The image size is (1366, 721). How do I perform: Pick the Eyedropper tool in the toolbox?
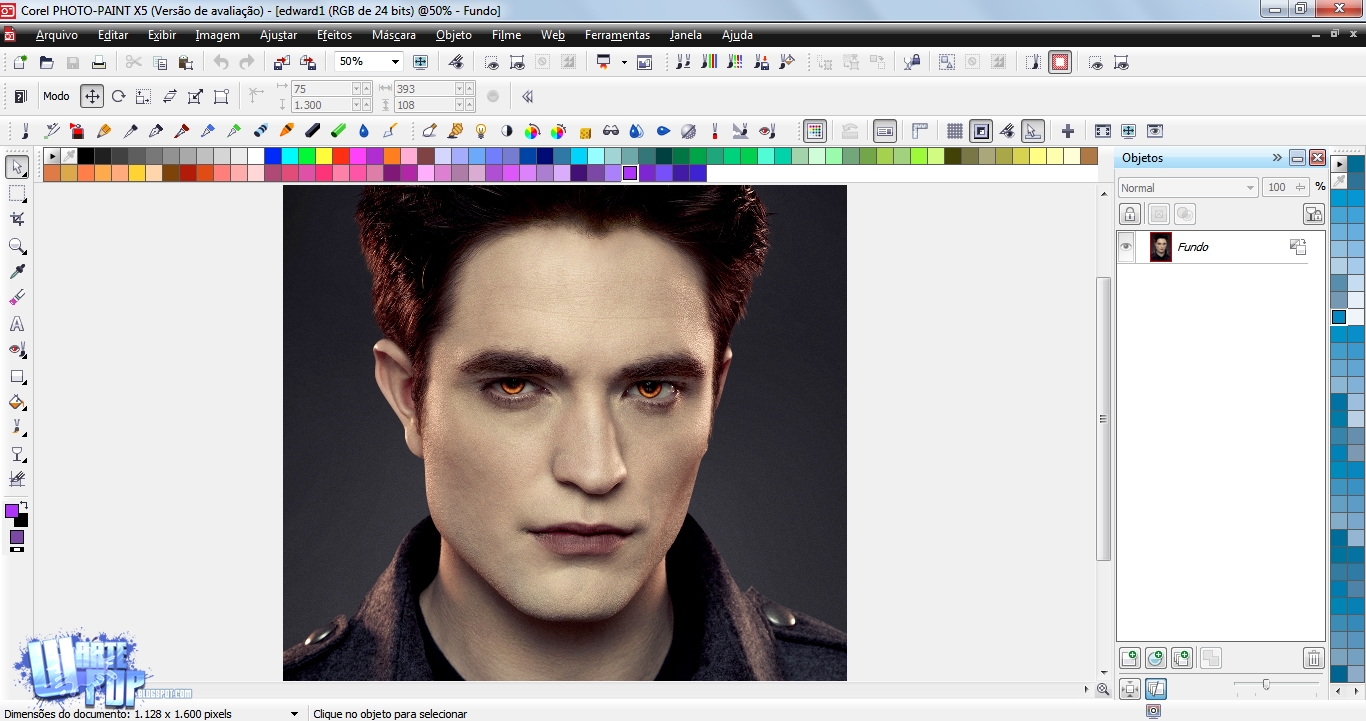tap(17, 272)
